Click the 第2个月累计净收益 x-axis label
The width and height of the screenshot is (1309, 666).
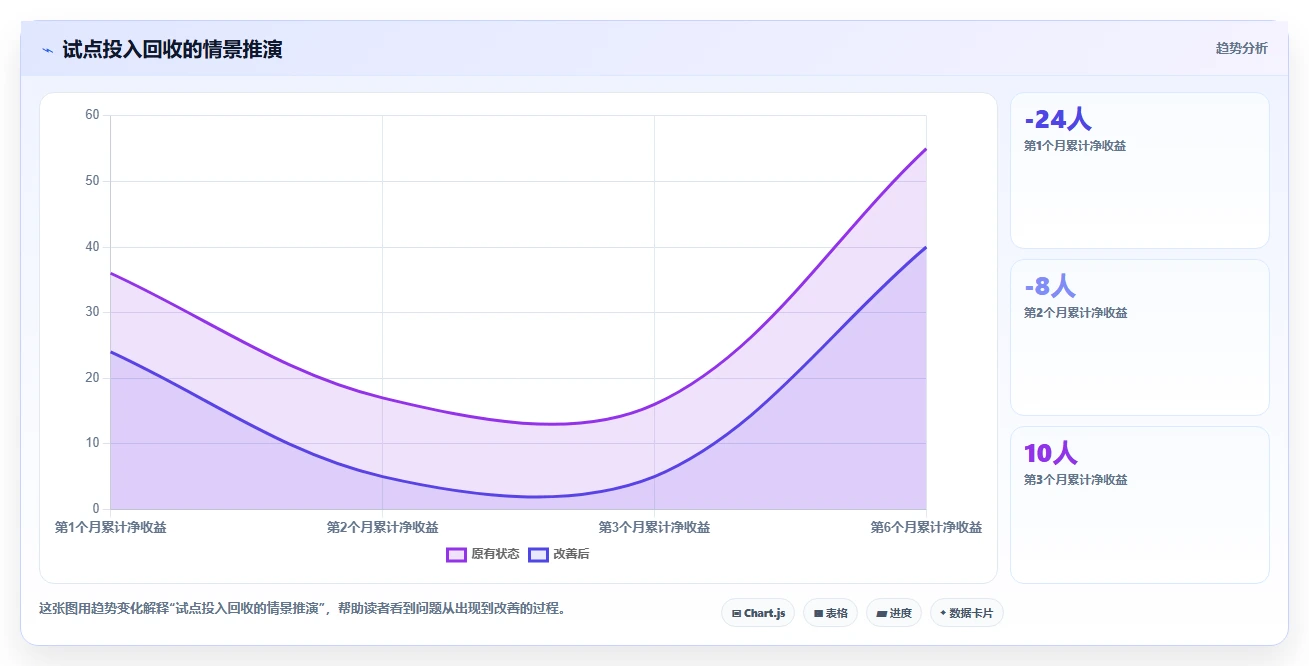pos(383,527)
